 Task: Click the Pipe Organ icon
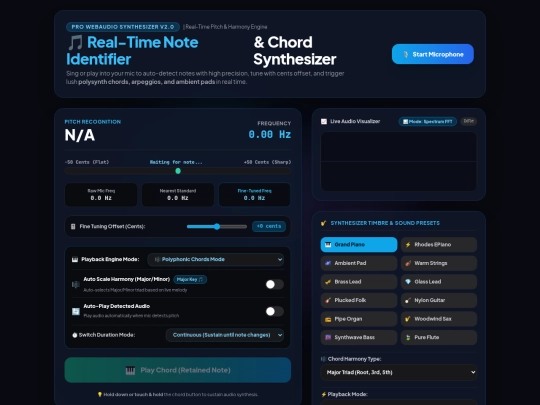coord(328,319)
